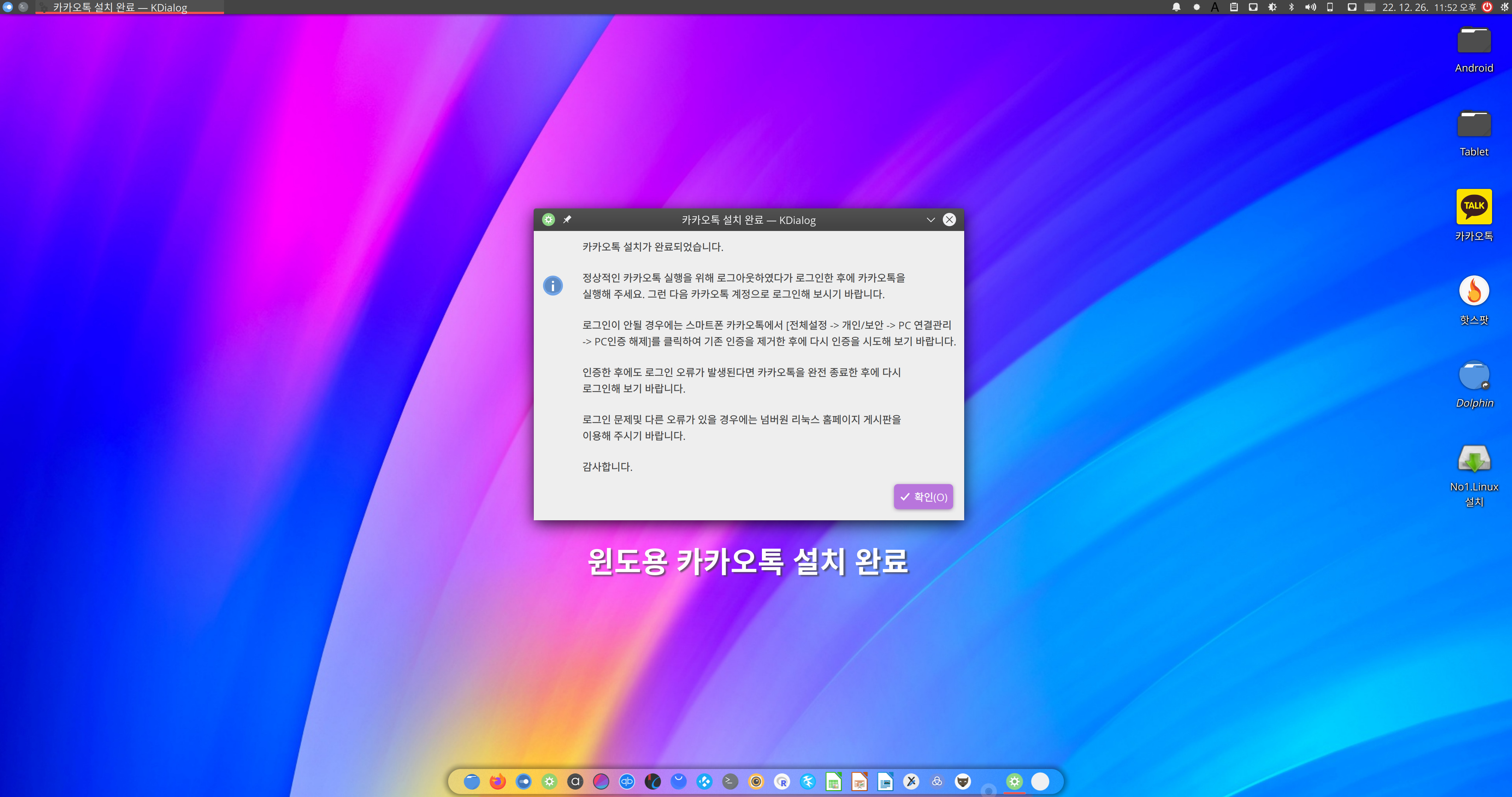The width and height of the screenshot is (1512, 797).
Task: Launch the 카카오톡 desktop shortcut
Action: [x=1474, y=215]
